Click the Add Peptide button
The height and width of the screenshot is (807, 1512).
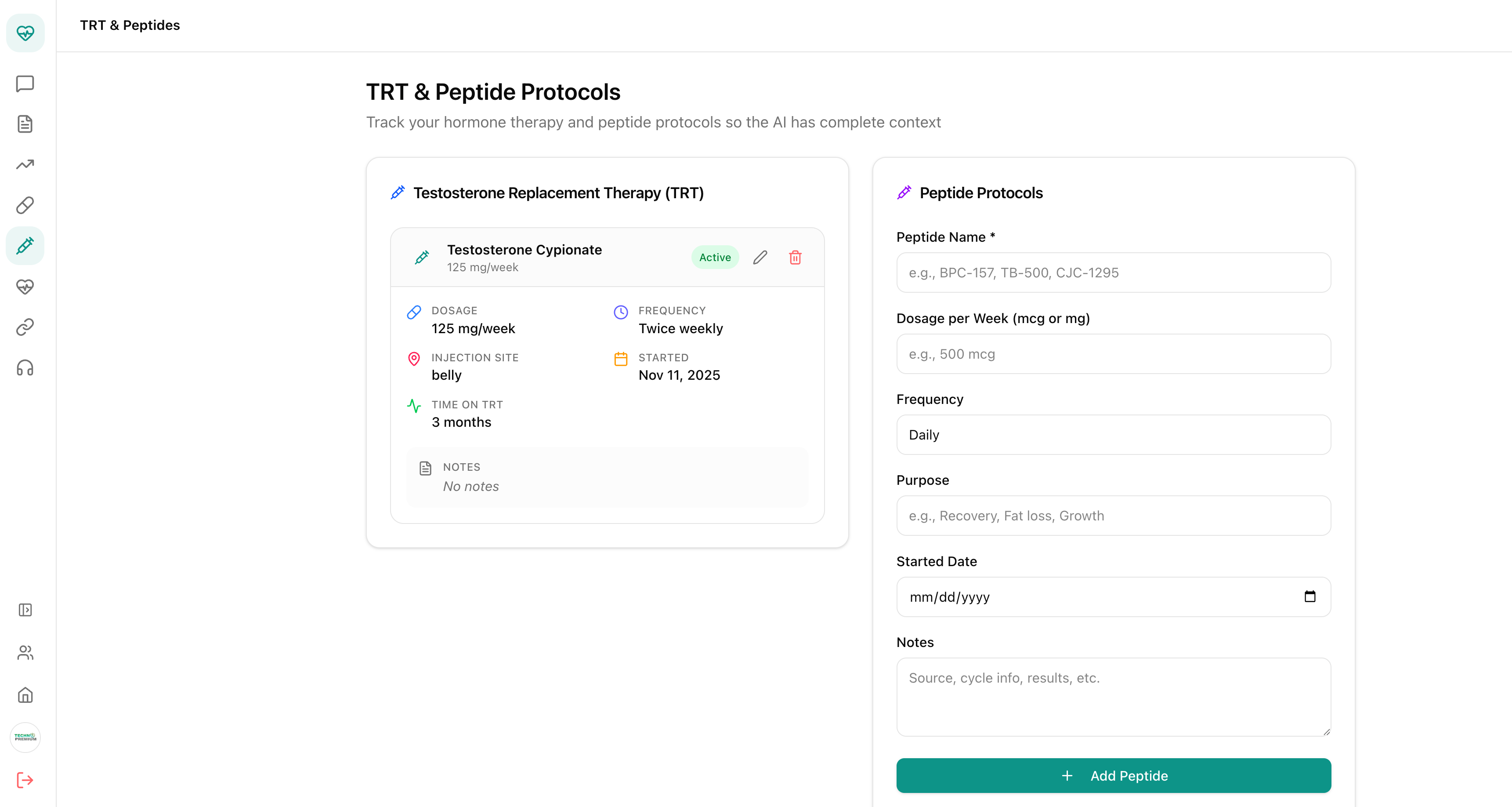[x=1113, y=775]
